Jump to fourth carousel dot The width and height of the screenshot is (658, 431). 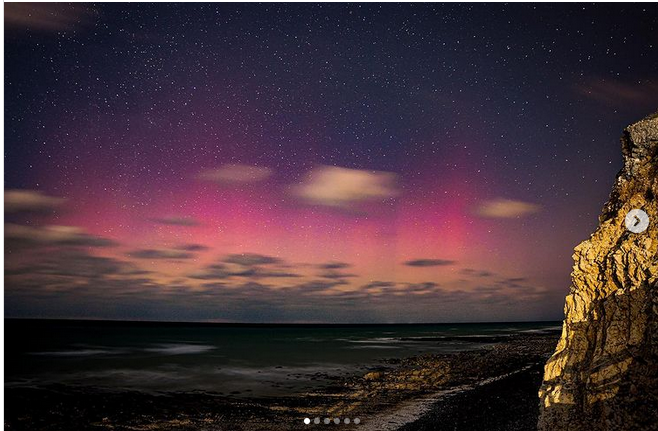coord(337,421)
